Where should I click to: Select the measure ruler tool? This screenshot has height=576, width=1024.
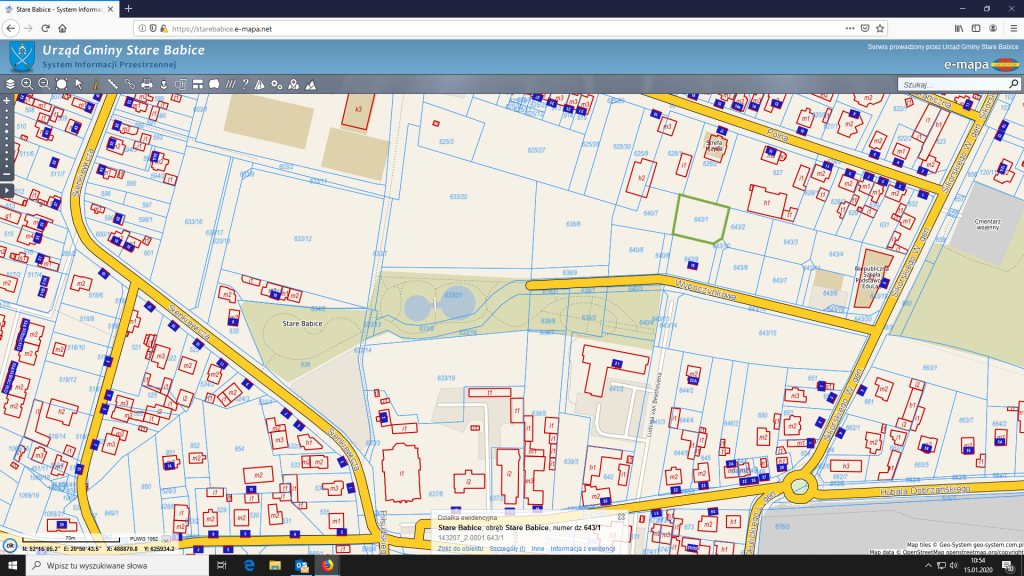(x=113, y=84)
